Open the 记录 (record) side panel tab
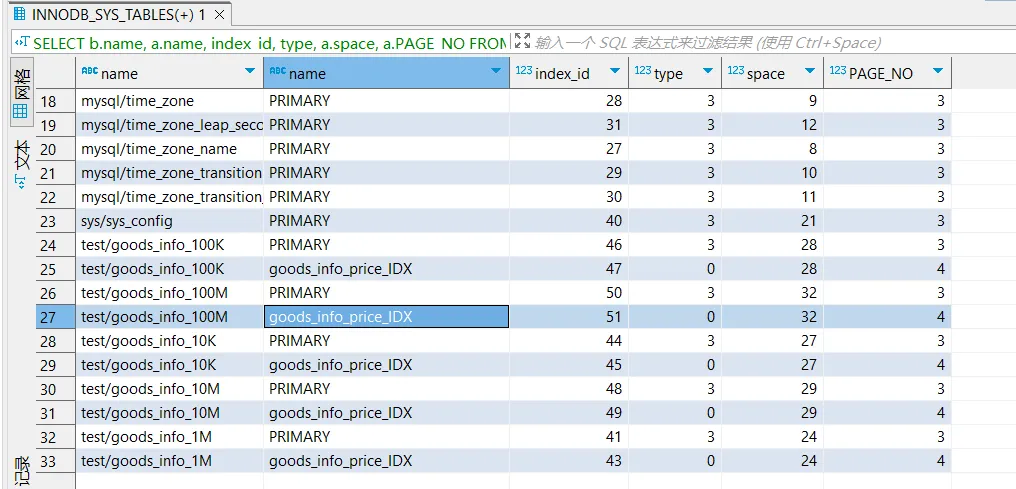This screenshot has height=489, width=1016. point(20,470)
